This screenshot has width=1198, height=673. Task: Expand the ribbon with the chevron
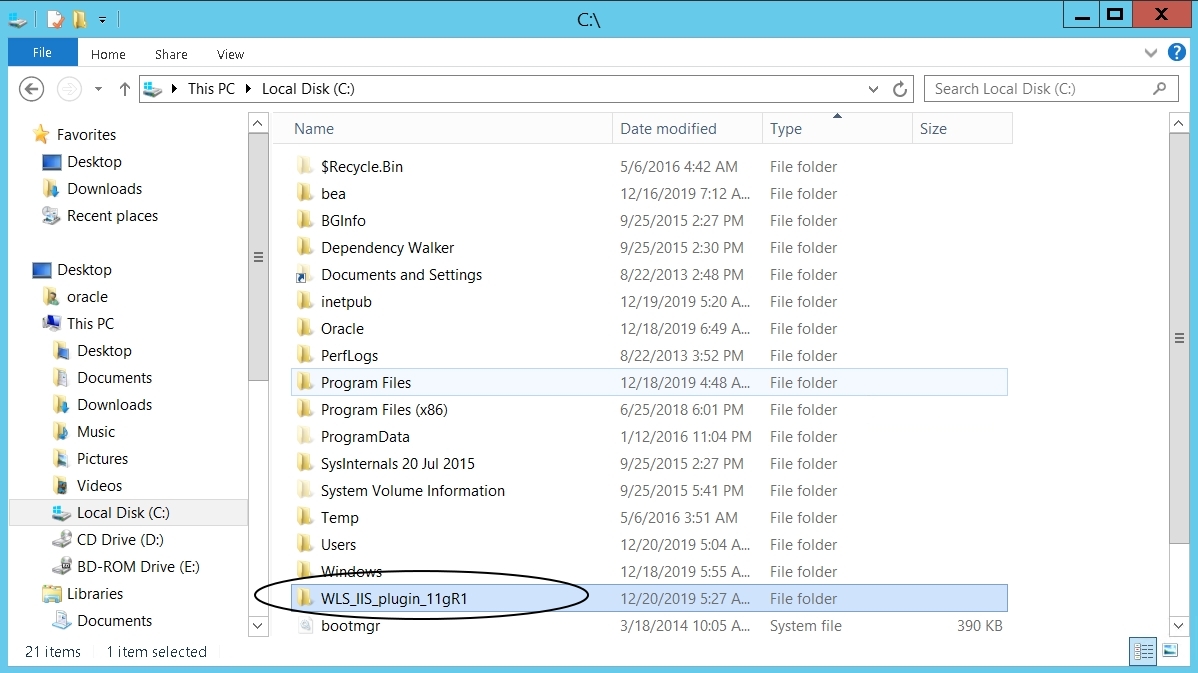pos(1151,53)
